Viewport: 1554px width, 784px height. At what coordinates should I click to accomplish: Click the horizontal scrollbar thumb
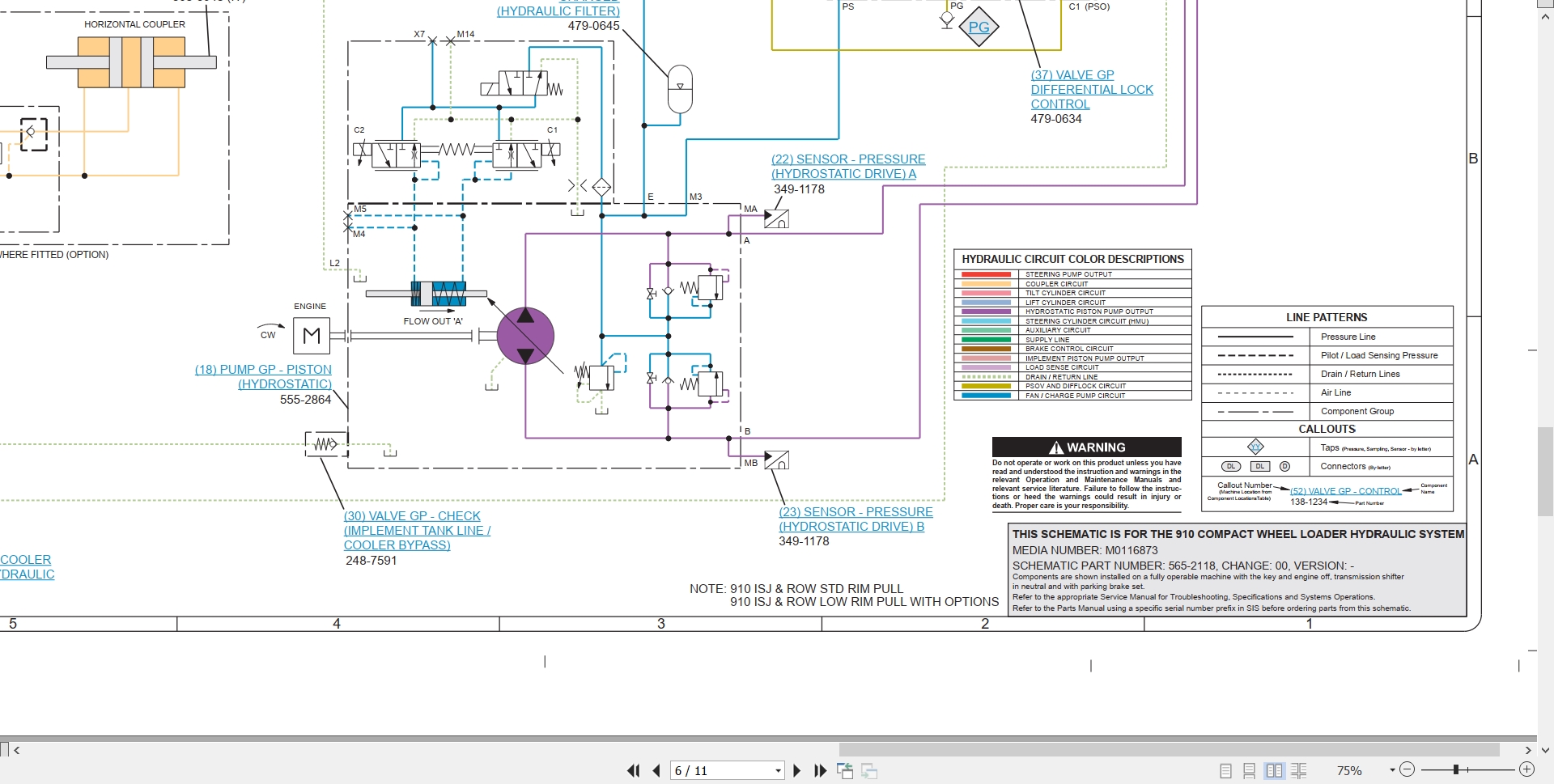click(x=1170, y=750)
